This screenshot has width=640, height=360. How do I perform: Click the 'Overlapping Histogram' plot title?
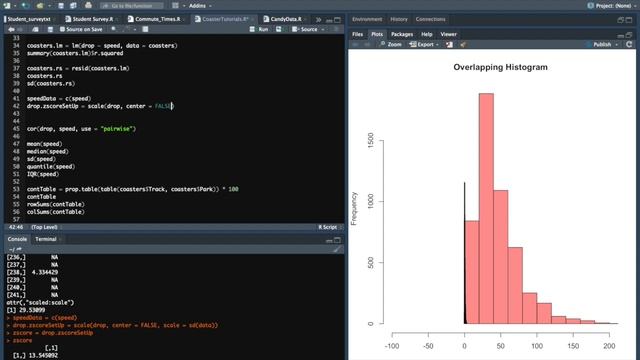point(500,67)
